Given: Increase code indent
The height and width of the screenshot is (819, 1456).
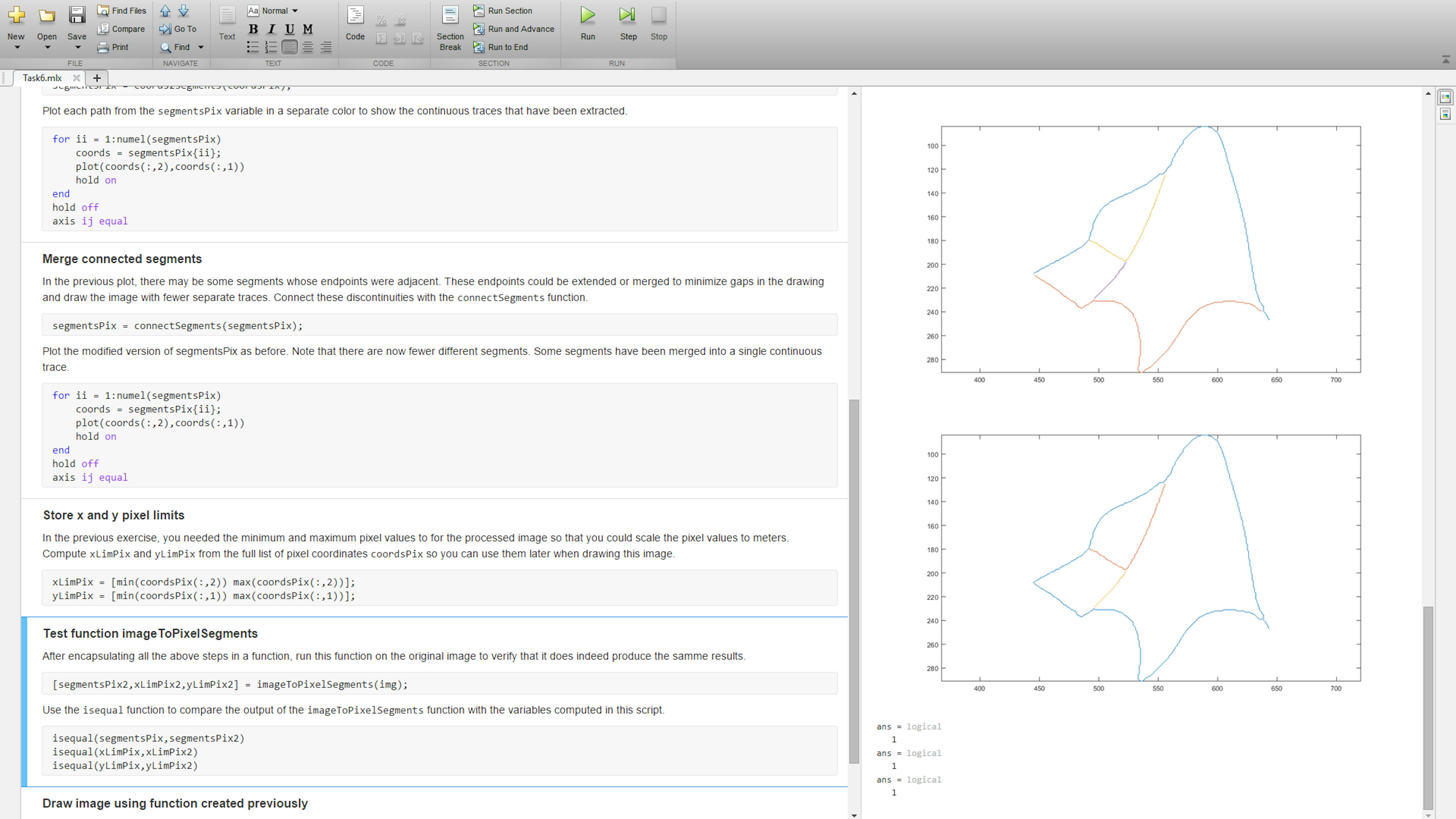Looking at the screenshot, I should point(400,38).
